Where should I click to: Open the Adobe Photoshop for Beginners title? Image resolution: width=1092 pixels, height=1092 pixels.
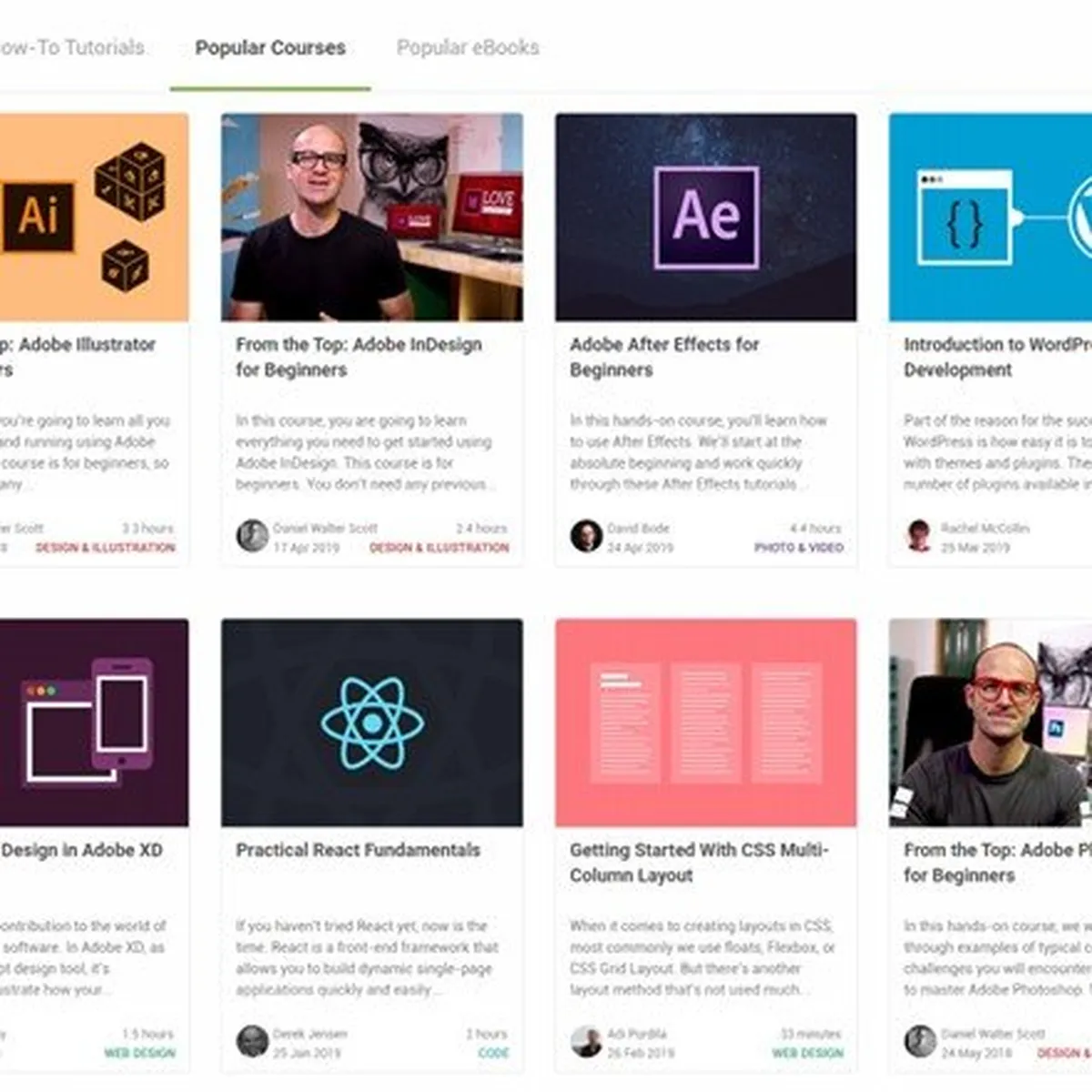coord(997,863)
